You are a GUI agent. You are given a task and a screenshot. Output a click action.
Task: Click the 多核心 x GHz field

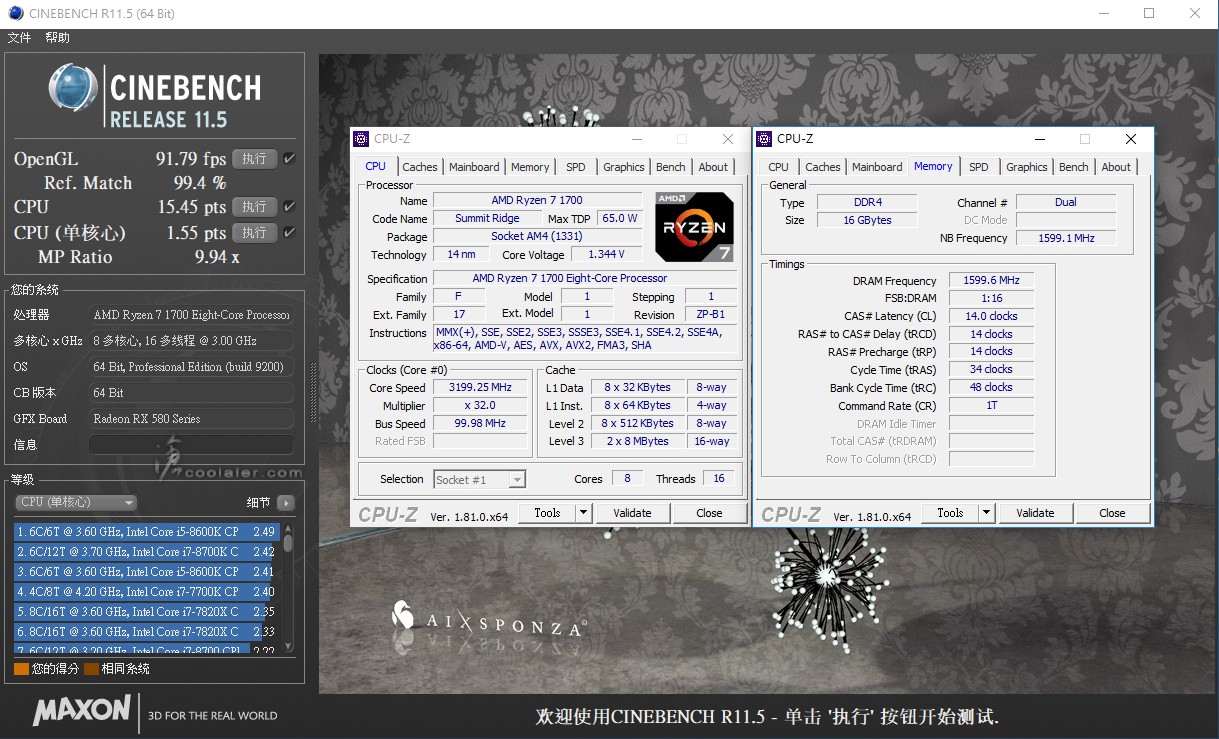[192, 341]
